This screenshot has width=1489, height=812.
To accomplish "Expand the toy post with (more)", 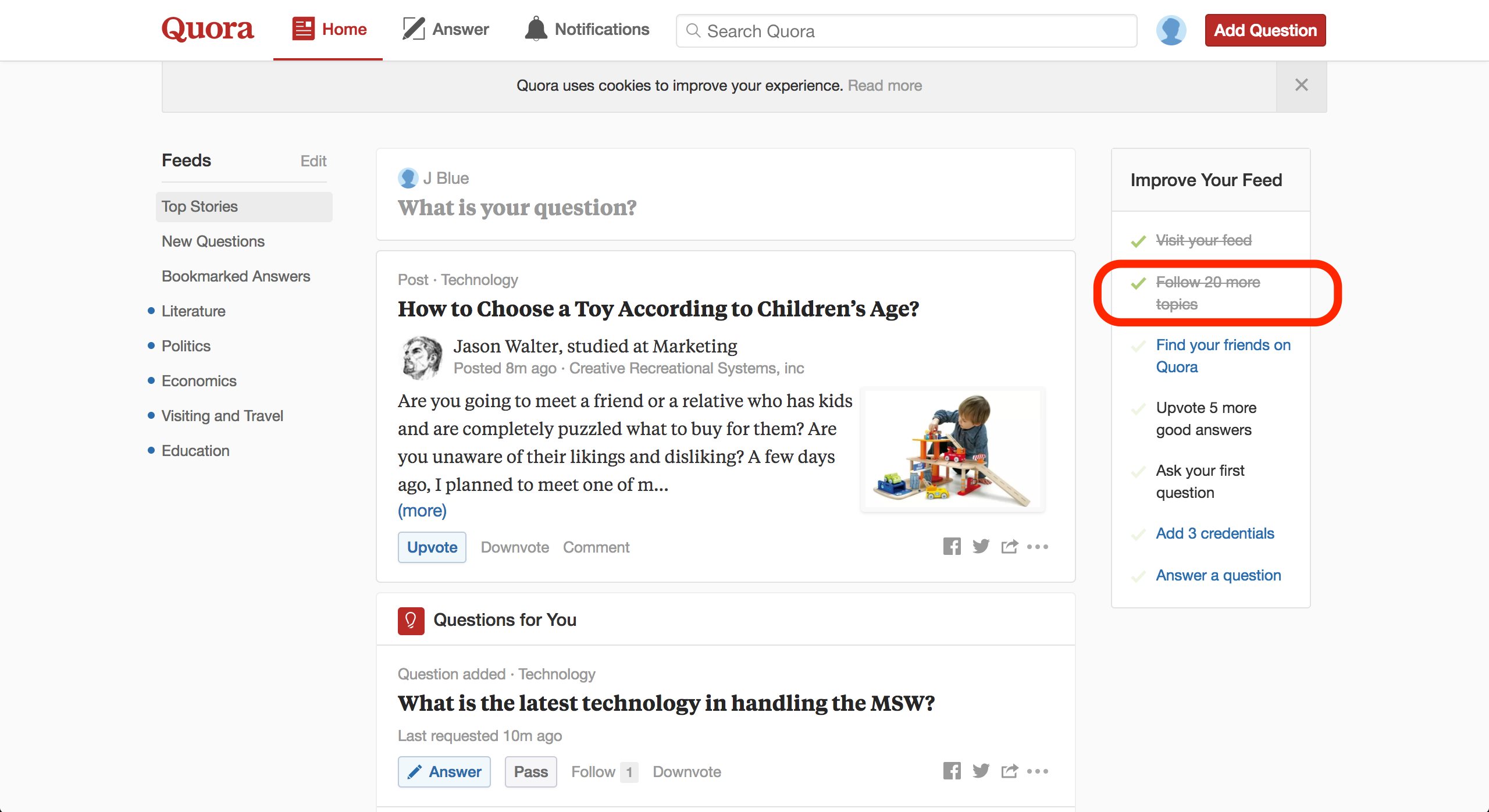I will tap(422, 511).
